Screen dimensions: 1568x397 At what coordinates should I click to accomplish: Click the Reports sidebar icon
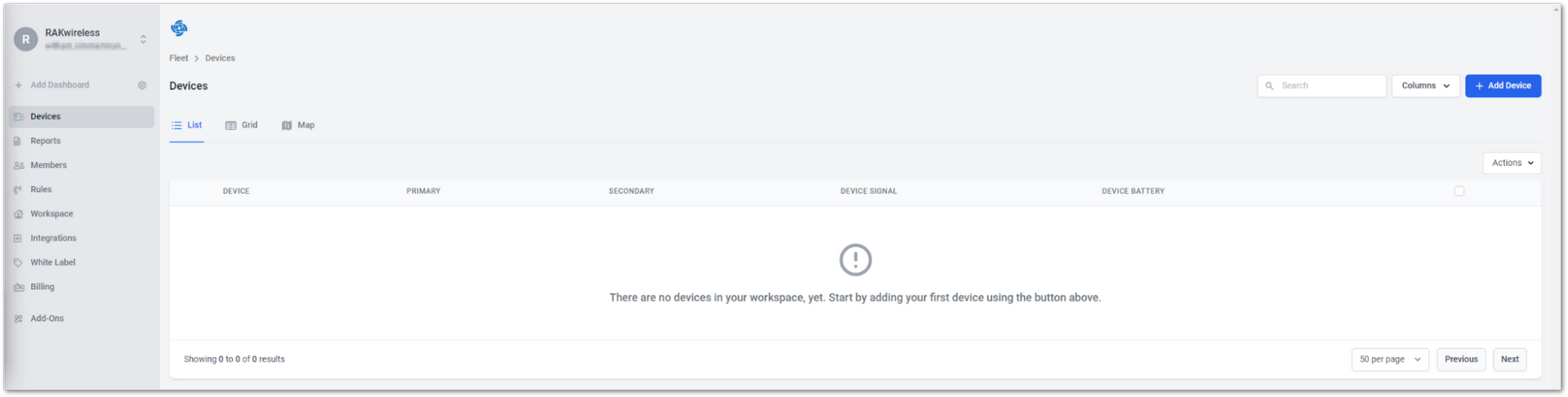18,141
